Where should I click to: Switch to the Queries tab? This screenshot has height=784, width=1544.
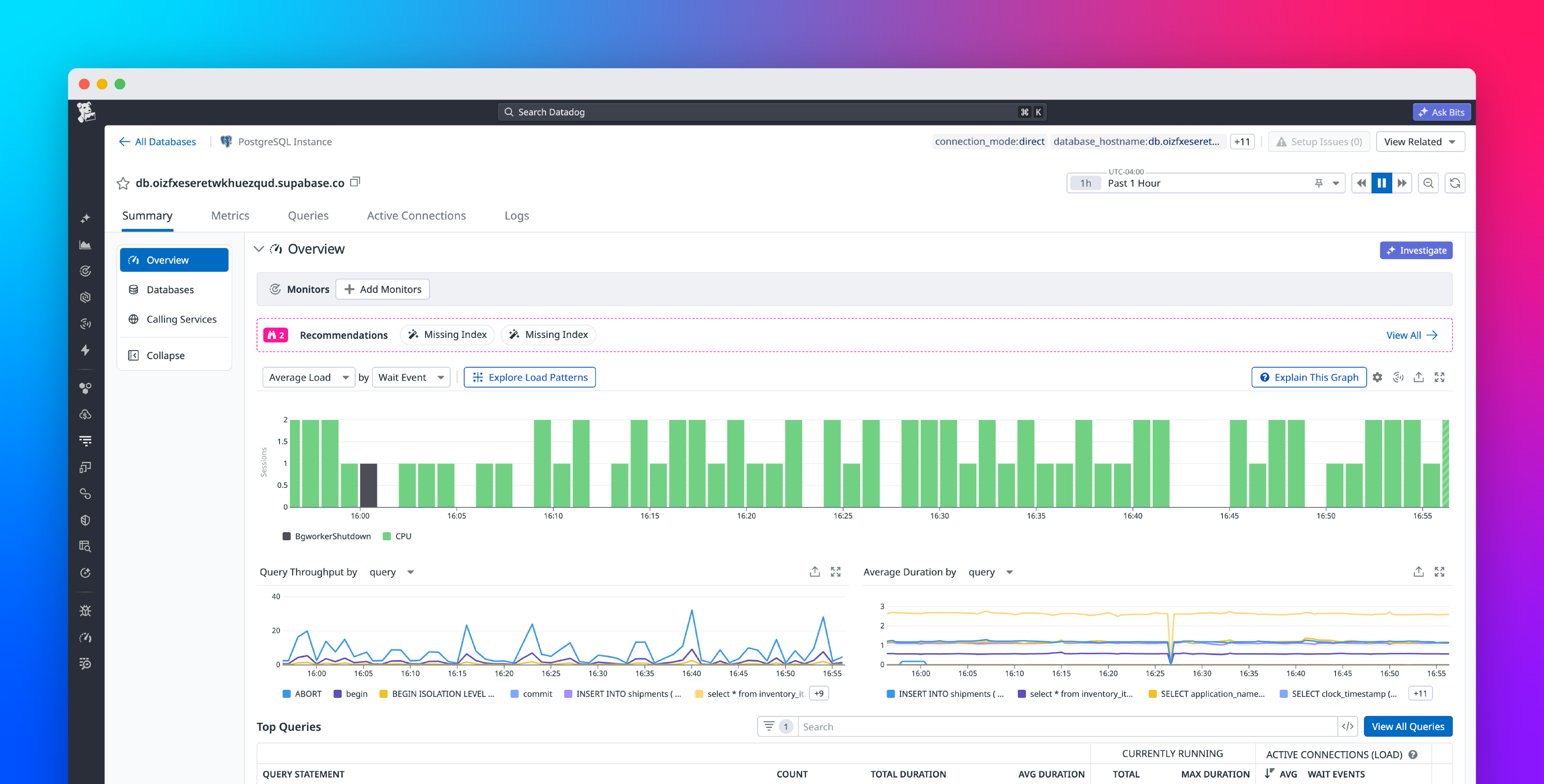point(308,216)
